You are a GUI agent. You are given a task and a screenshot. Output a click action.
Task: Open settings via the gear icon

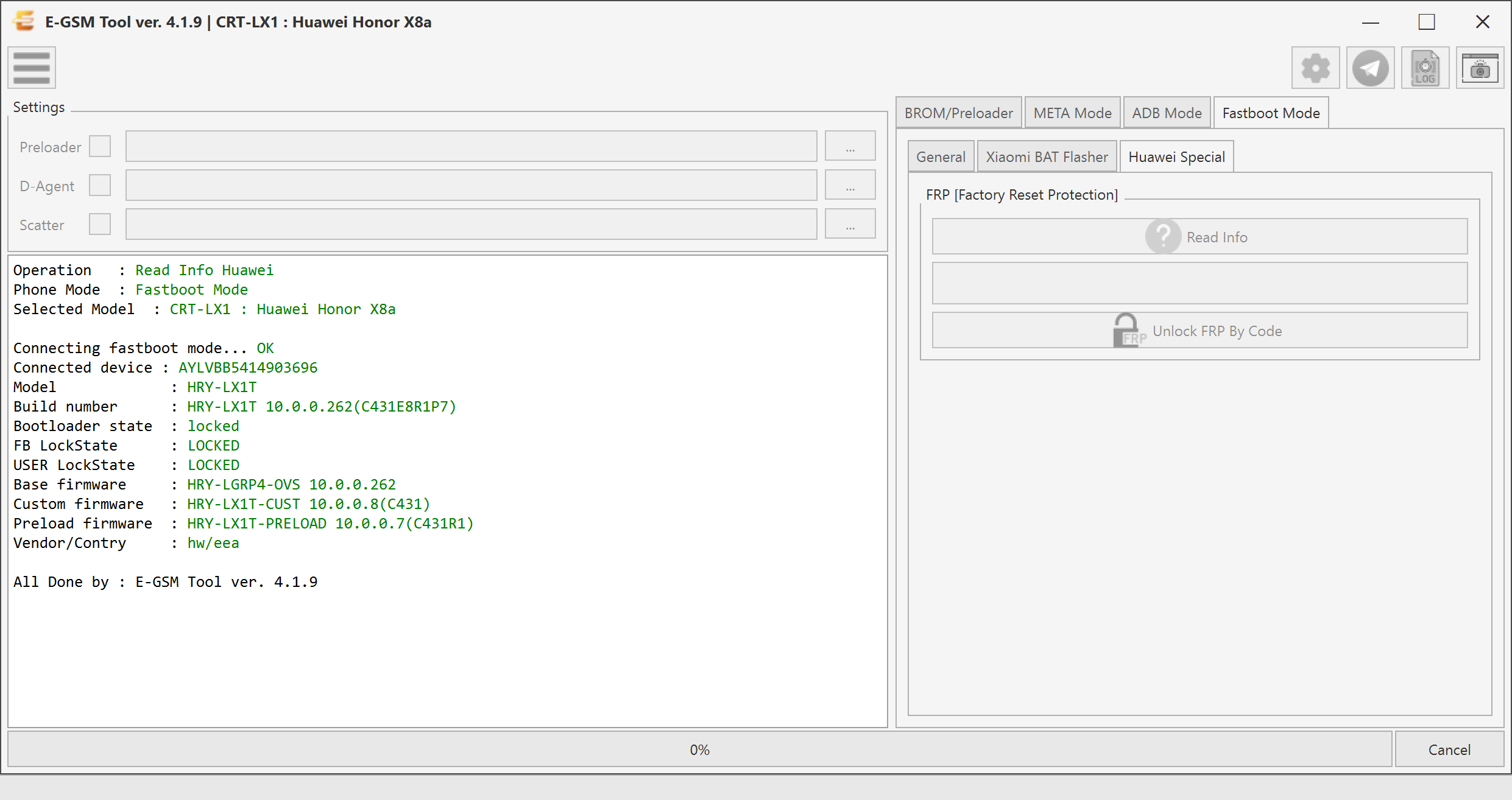point(1315,68)
